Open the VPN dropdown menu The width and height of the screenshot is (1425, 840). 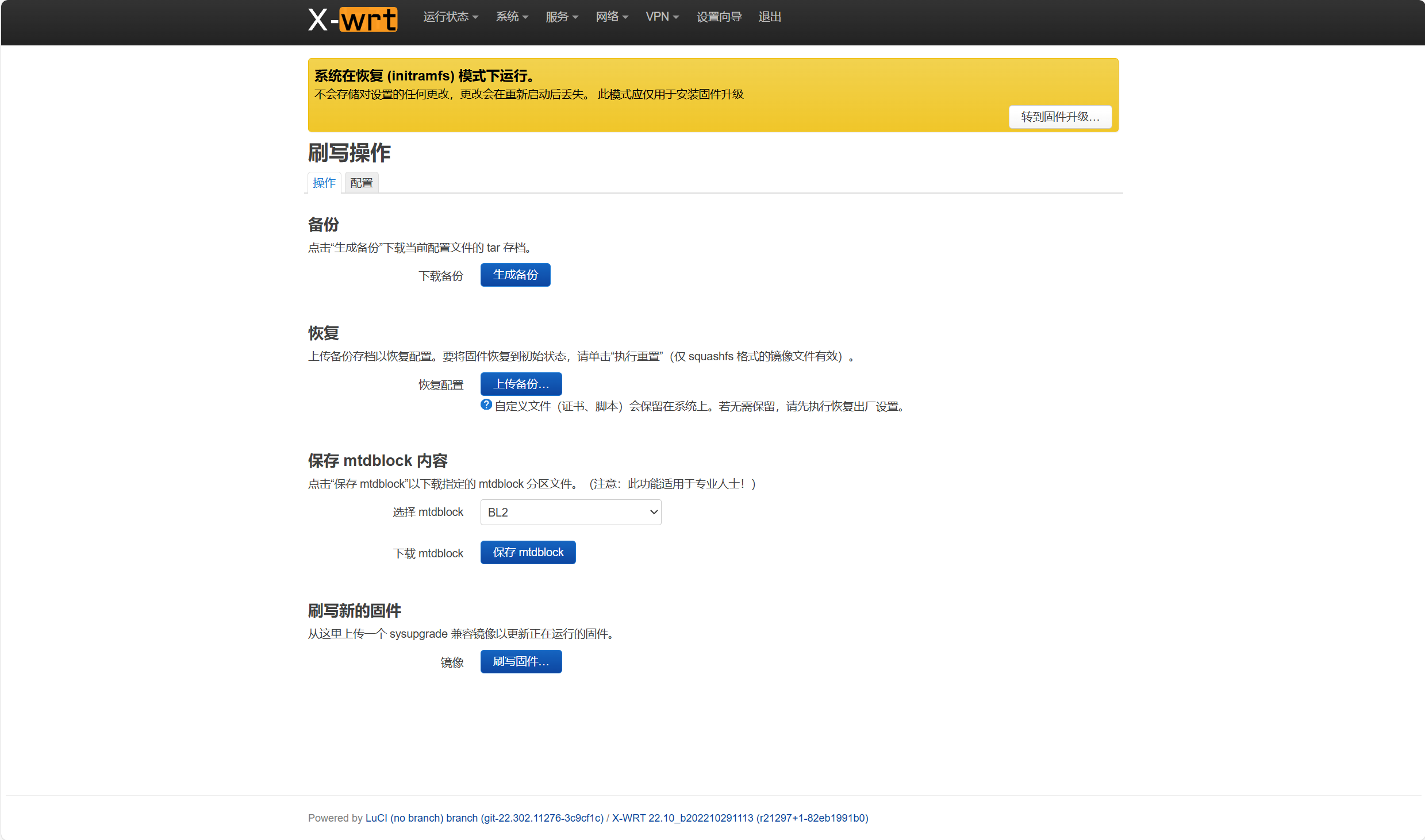tap(662, 17)
